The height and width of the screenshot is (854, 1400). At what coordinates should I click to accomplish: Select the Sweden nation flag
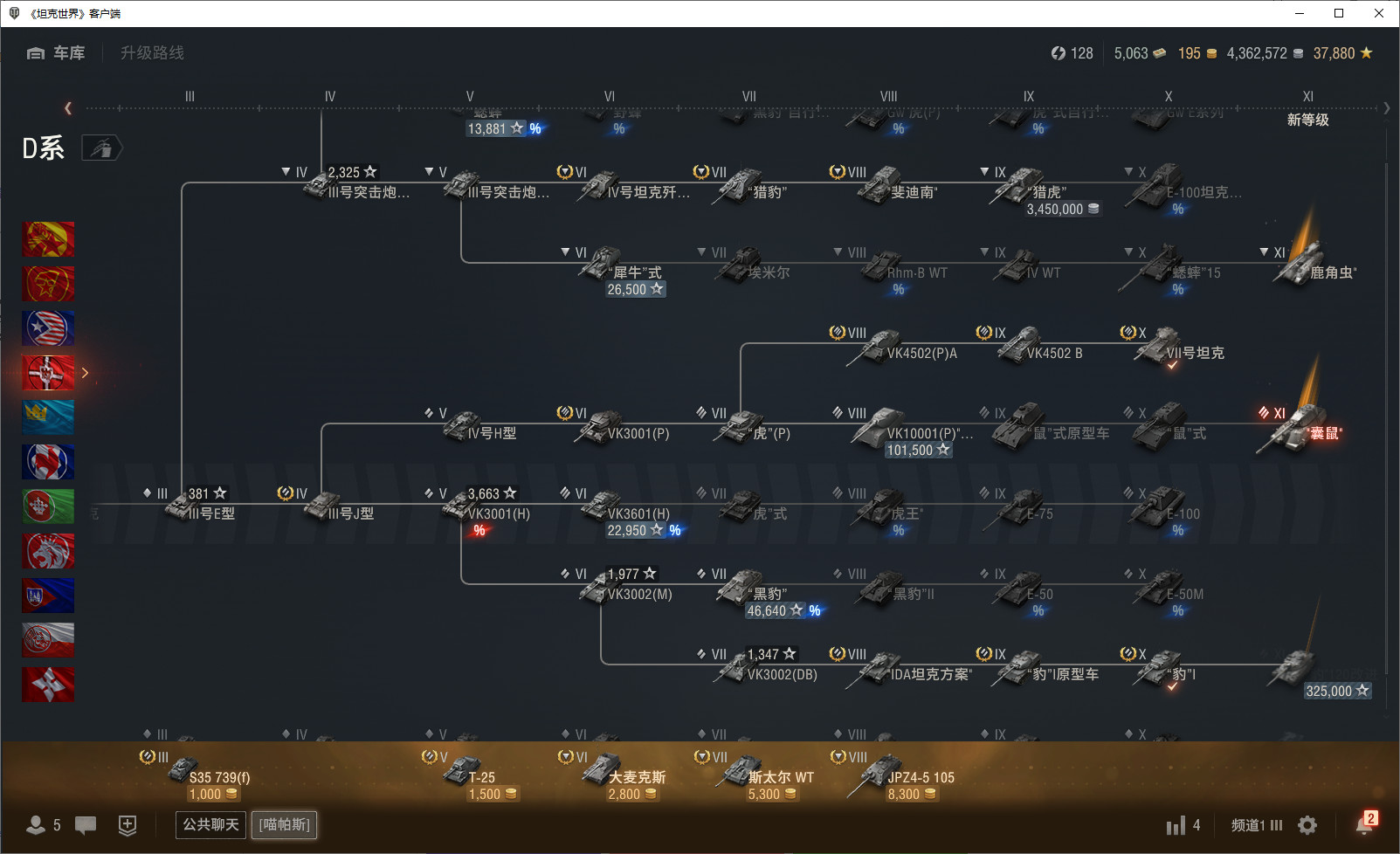coord(48,417)
